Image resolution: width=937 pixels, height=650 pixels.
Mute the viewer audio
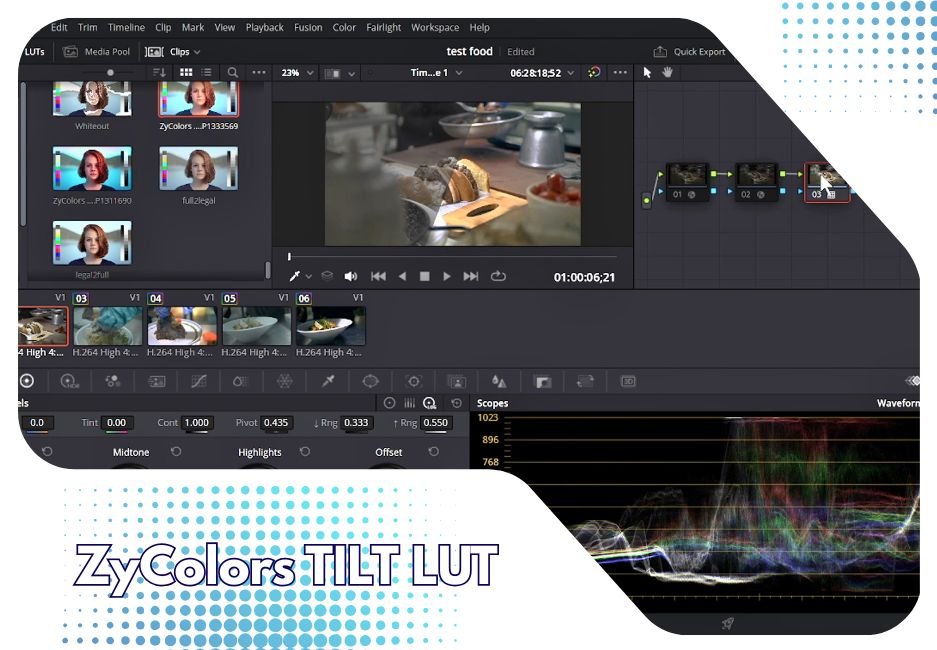pyautogui.click(x=351, y=277)
